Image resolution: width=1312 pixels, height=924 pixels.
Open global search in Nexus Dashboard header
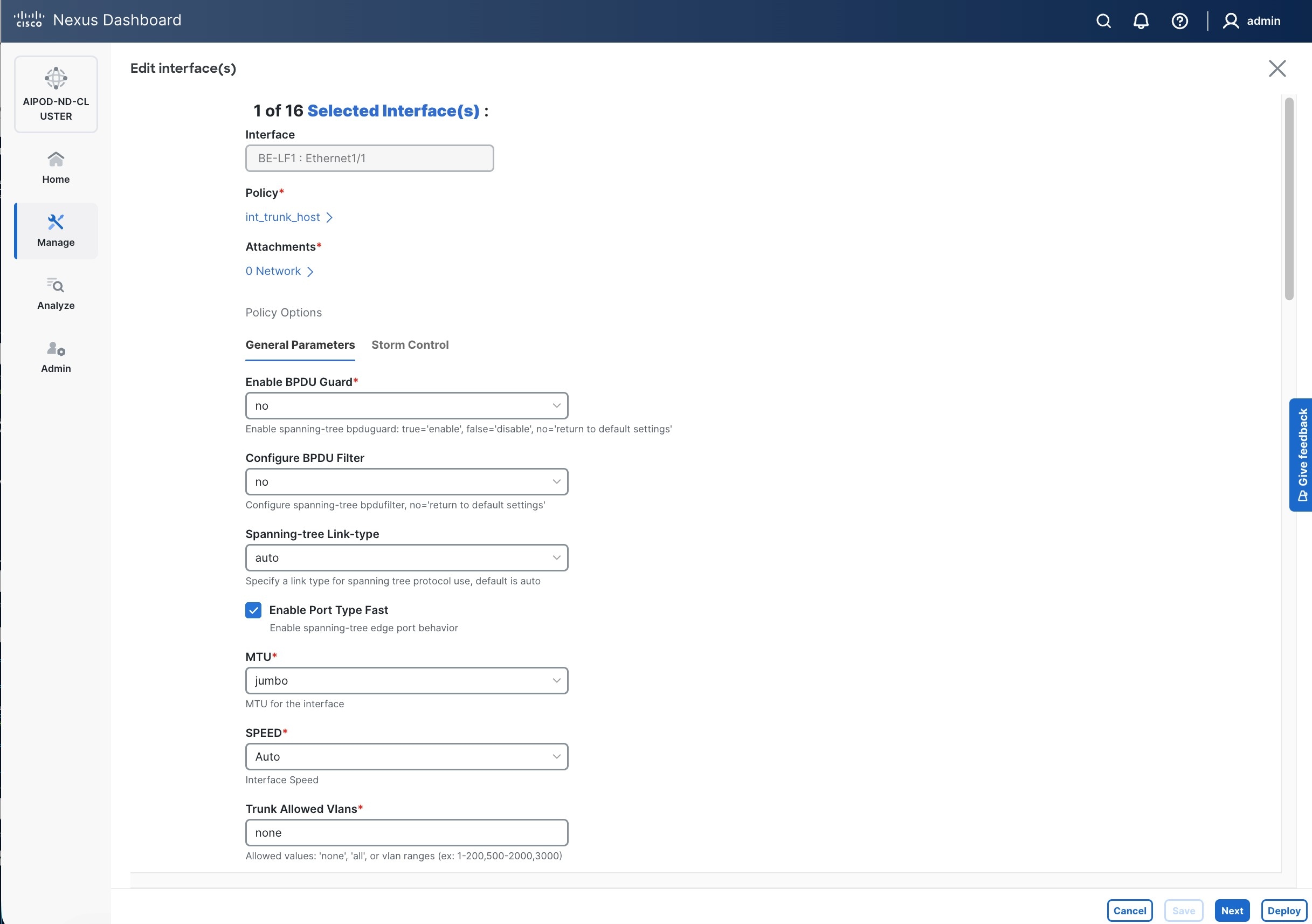click(x=1103, y=20)
